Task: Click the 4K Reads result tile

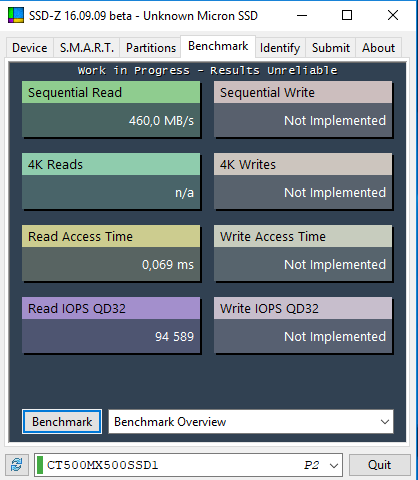Action: point(111,181)
